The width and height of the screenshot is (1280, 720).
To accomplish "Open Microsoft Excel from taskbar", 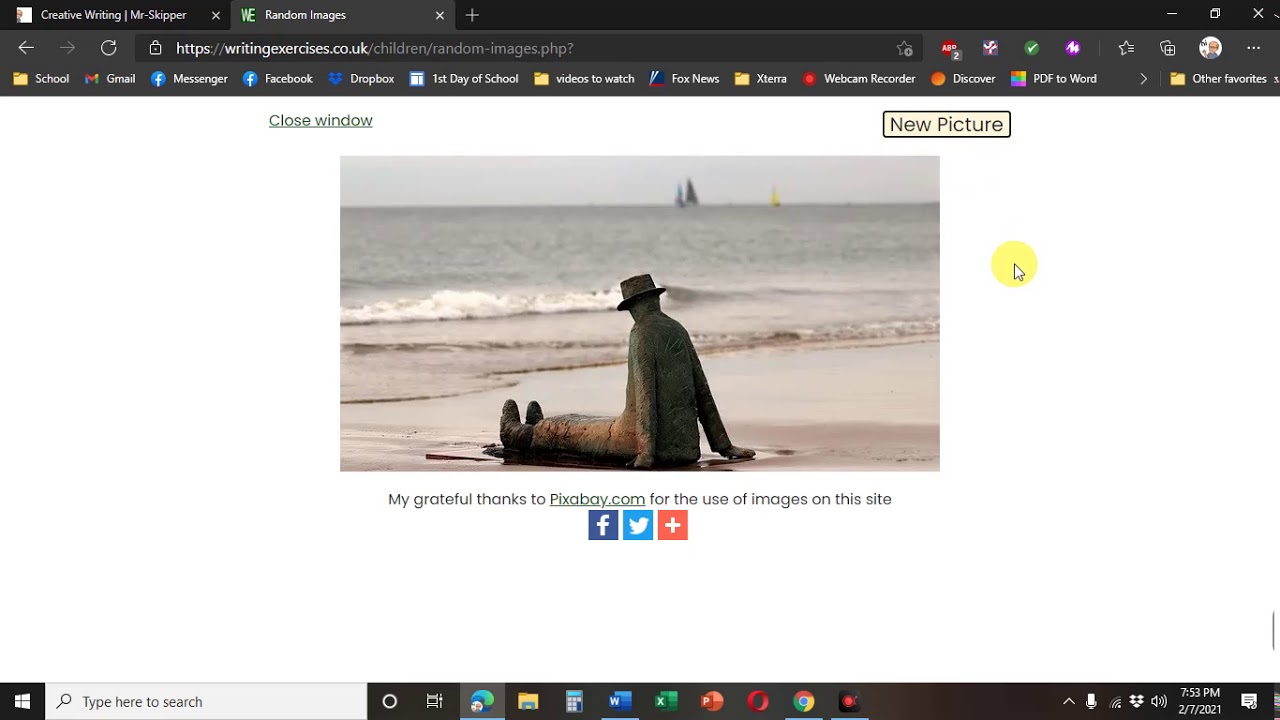I will coord(665,701).
